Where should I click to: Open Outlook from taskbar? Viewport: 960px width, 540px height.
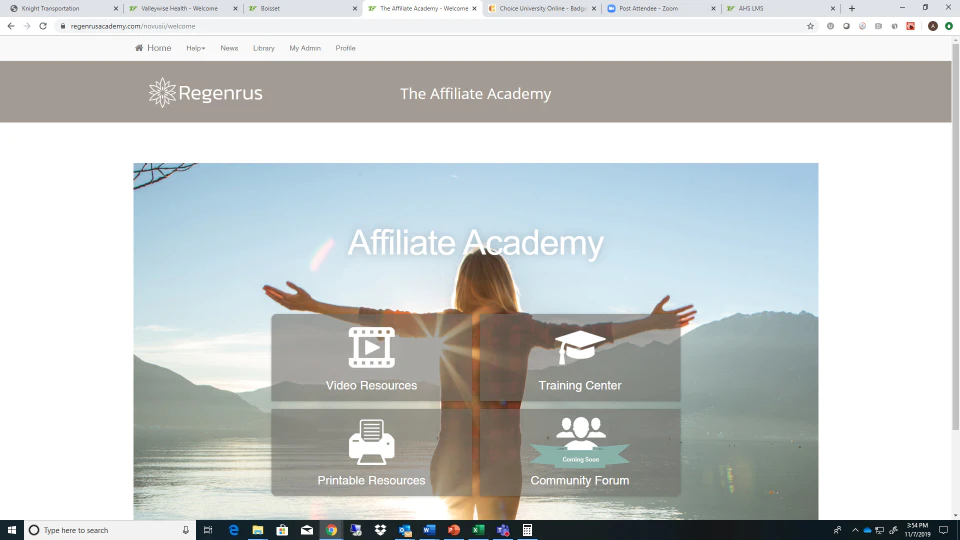click(405, 530)
